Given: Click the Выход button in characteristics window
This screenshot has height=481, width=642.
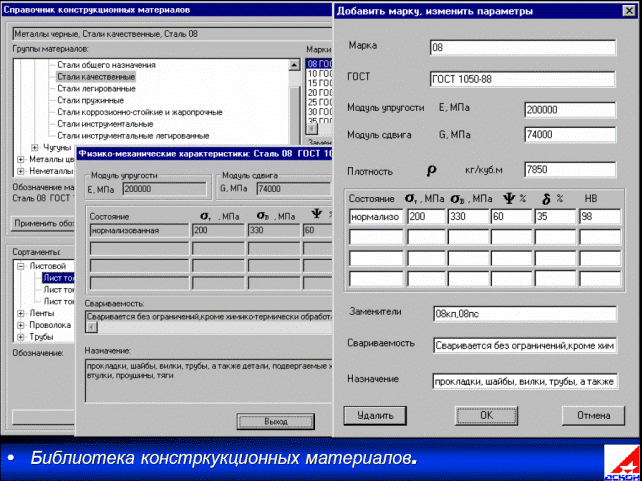Looking at the screenshot, I should pos(276,421).
